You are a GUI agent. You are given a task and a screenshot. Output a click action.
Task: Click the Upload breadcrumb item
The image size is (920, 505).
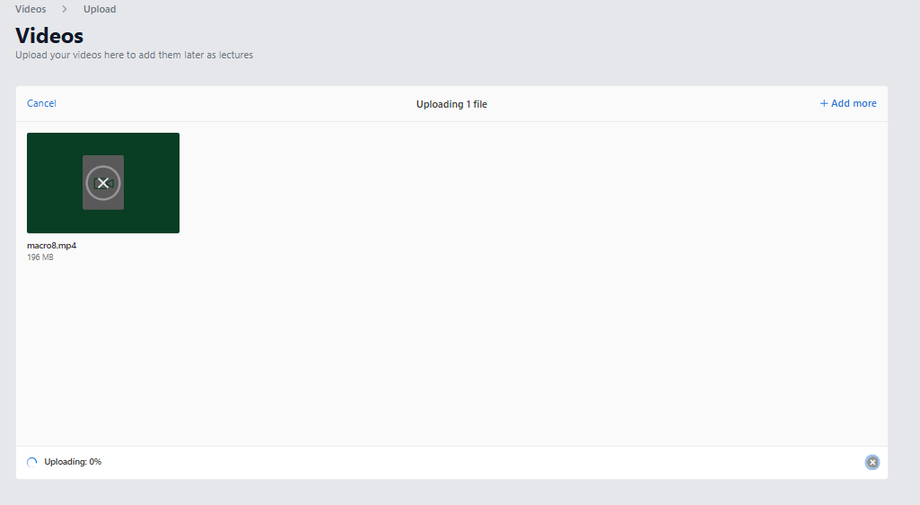click(x=100, y=9)
